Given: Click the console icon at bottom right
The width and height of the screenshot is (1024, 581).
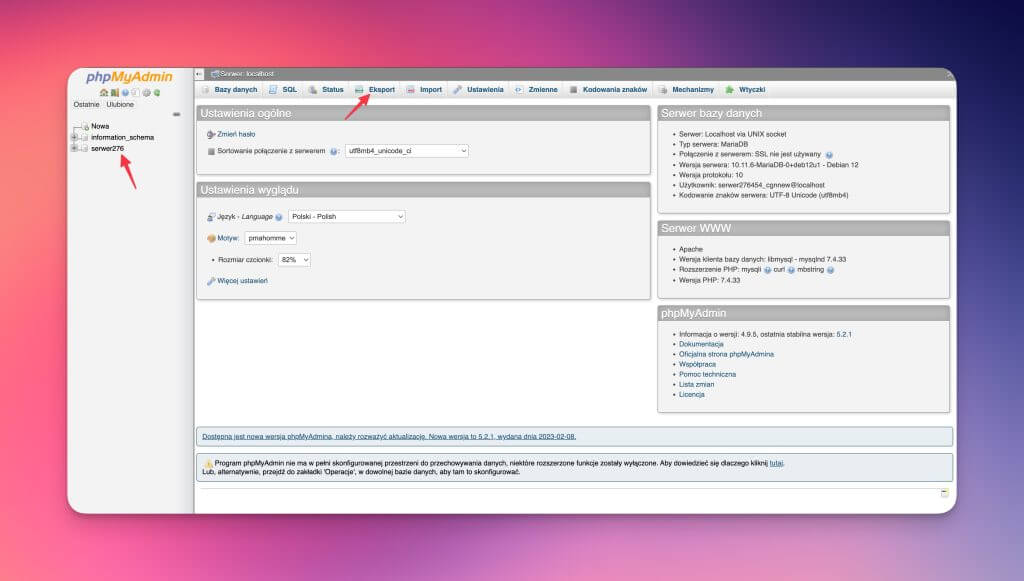Looking at the screenshot, I should 944,493.
